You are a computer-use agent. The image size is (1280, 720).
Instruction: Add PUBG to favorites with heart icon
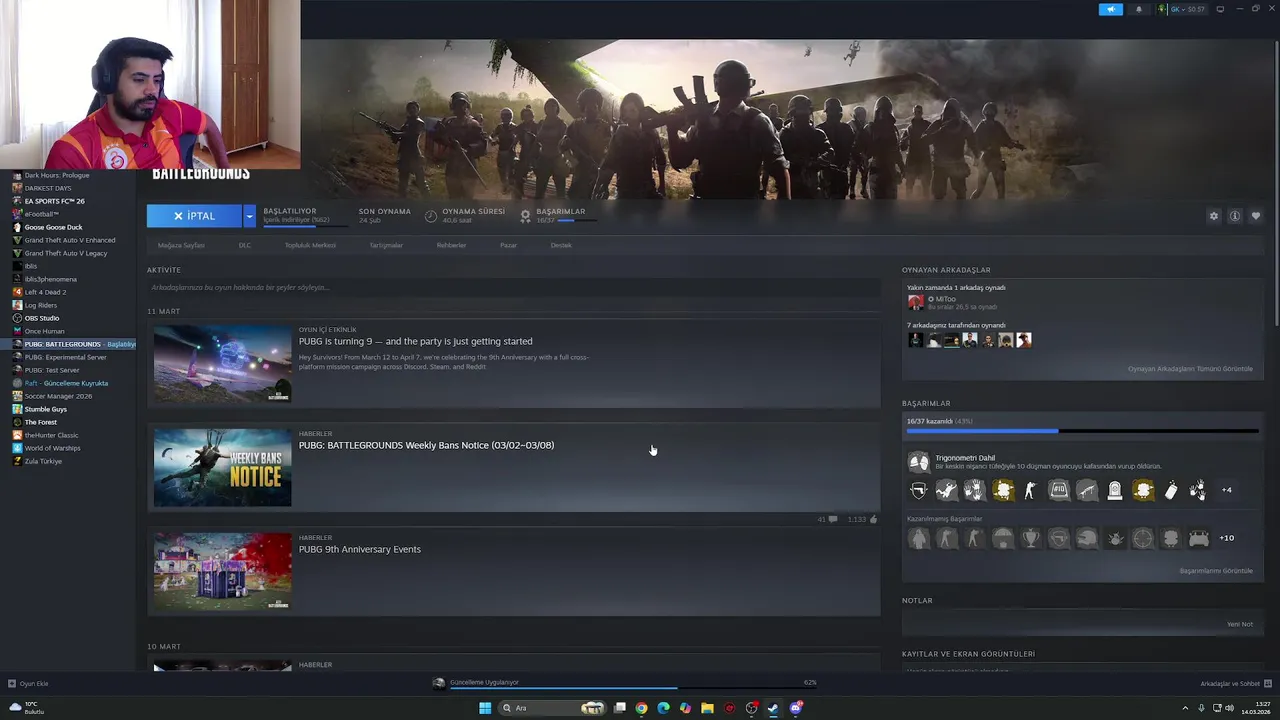[1256, 216]
